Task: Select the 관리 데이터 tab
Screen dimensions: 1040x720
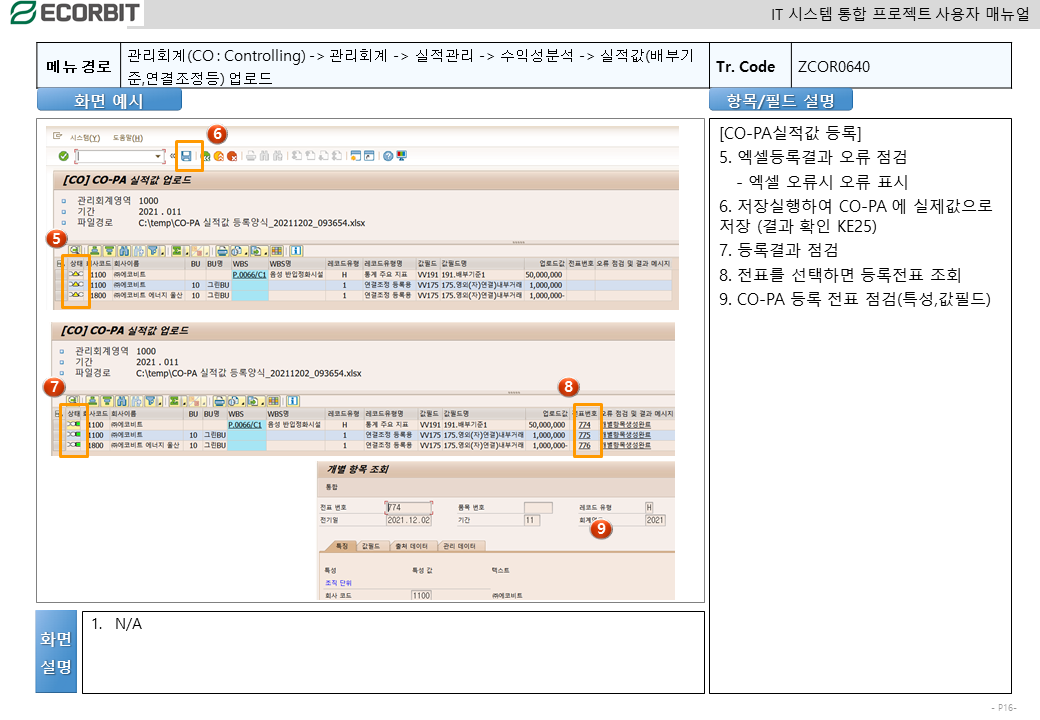Action: [459, 546]
